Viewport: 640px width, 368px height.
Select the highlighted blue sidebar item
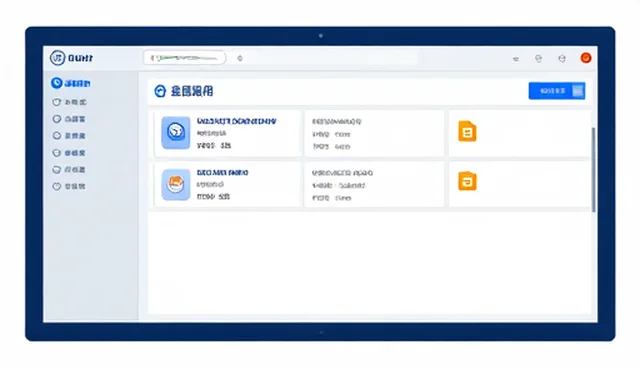click(71, 83)
